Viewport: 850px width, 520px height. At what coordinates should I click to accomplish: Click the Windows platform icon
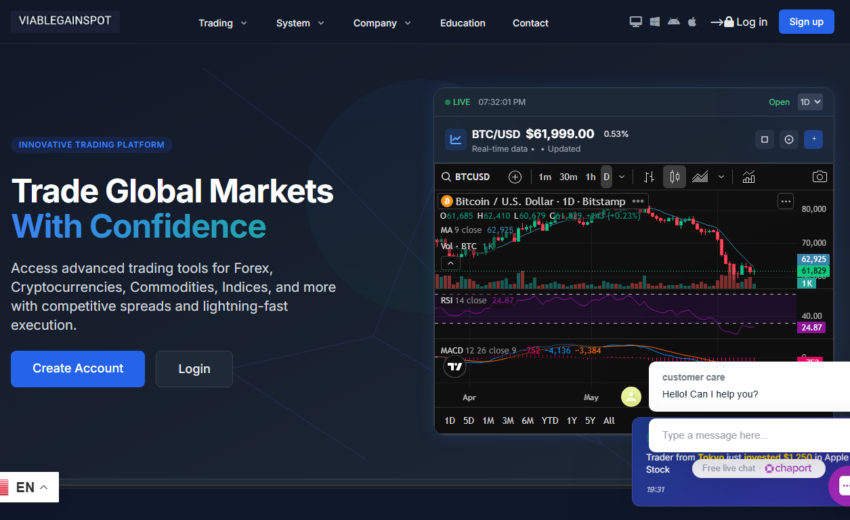pos(655,22)
